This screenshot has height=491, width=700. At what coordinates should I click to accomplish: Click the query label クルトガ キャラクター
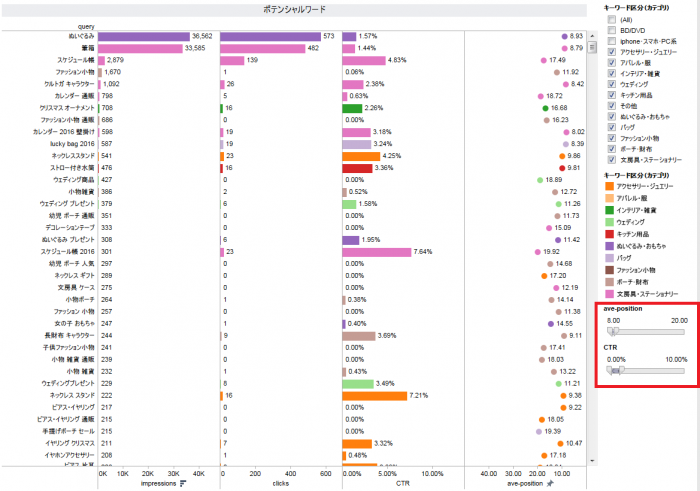(69, 84)
